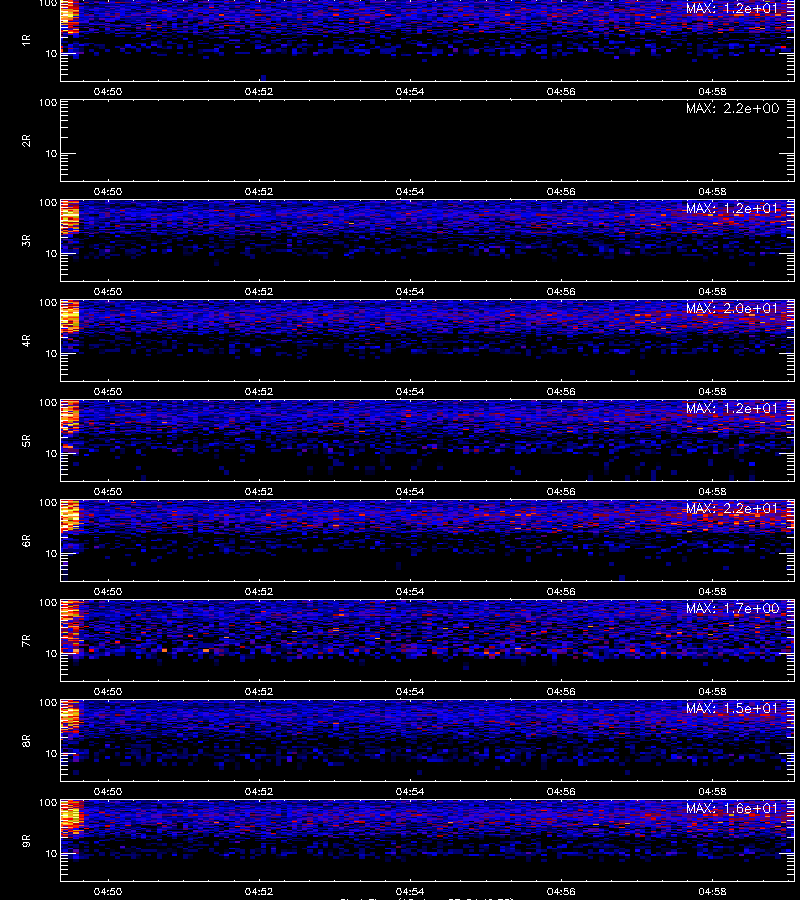
Task: Click the 10 y-axis tick label of panel 9R
Action: point(51,854)
